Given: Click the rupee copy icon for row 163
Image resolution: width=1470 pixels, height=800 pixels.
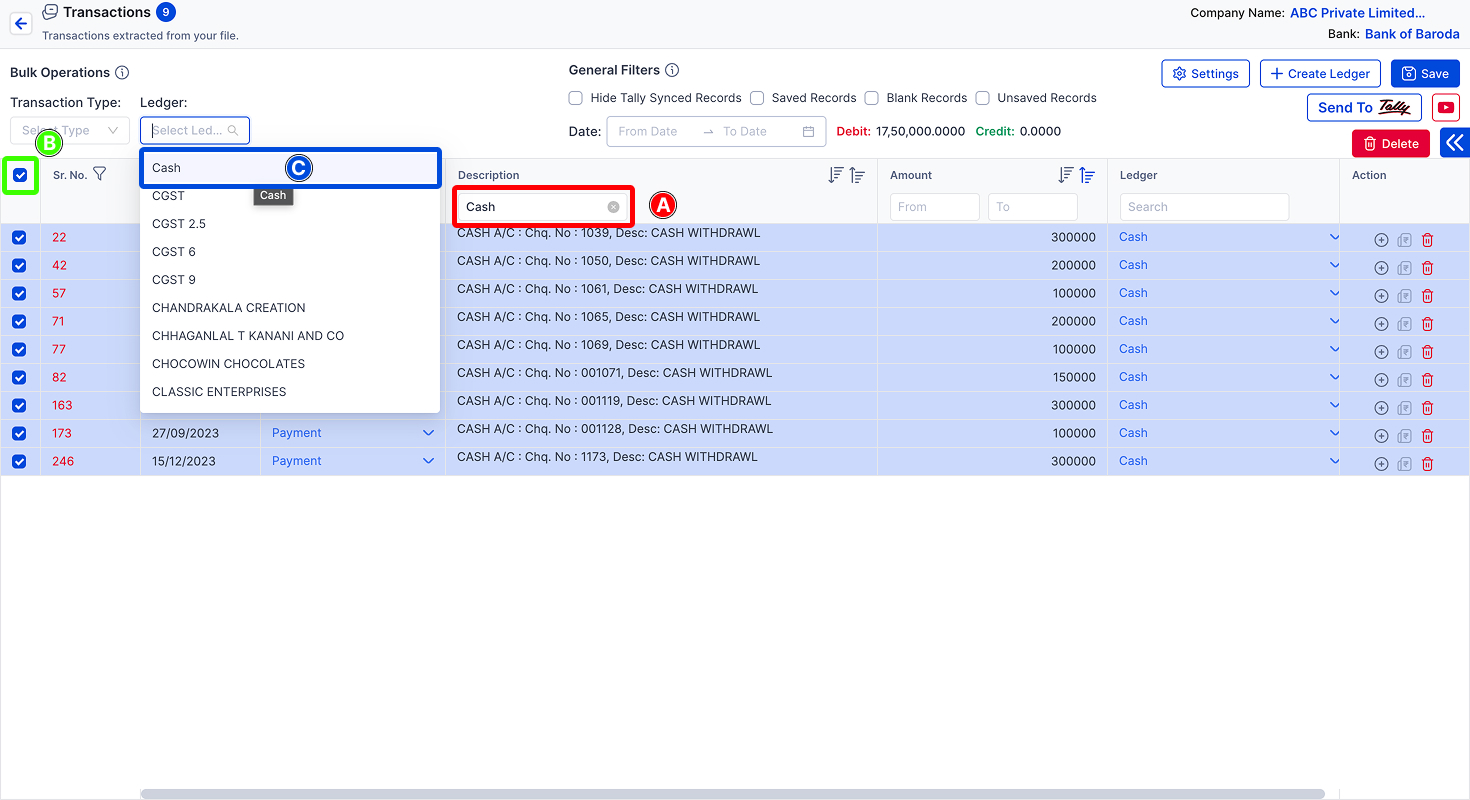Looking at the screenshot, I should pyautogui.click(x=1404, y=408).
